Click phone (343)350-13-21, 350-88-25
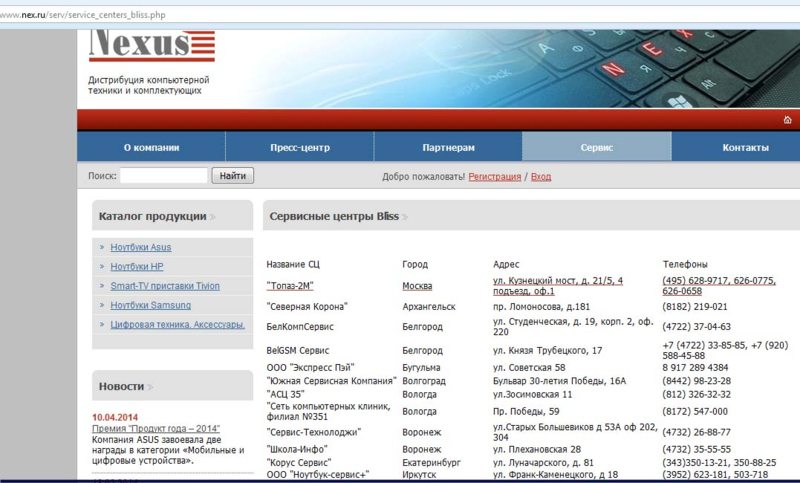 point(719,462)
